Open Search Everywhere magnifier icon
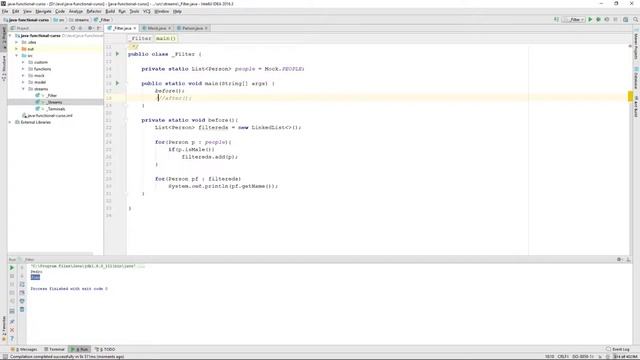640x360 pixels. point(636,20)
